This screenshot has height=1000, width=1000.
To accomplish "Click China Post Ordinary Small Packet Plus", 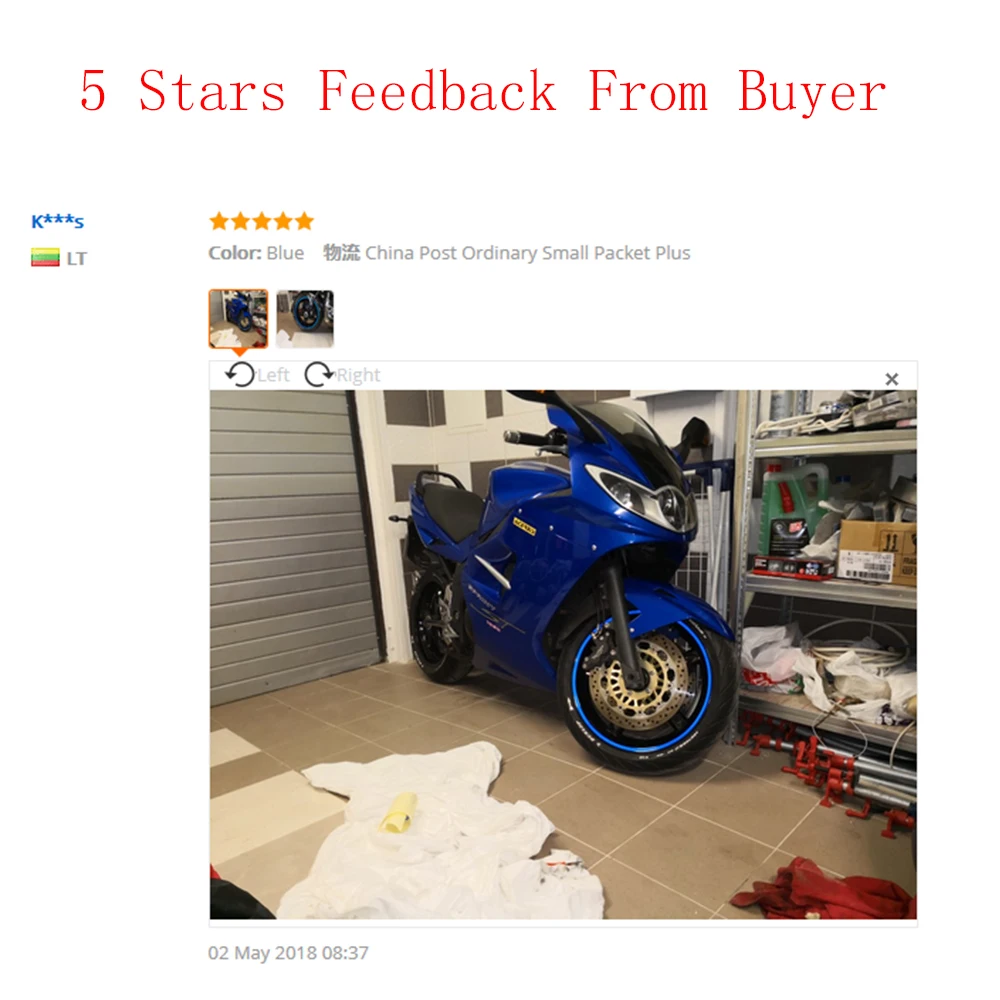I will 527,253.
